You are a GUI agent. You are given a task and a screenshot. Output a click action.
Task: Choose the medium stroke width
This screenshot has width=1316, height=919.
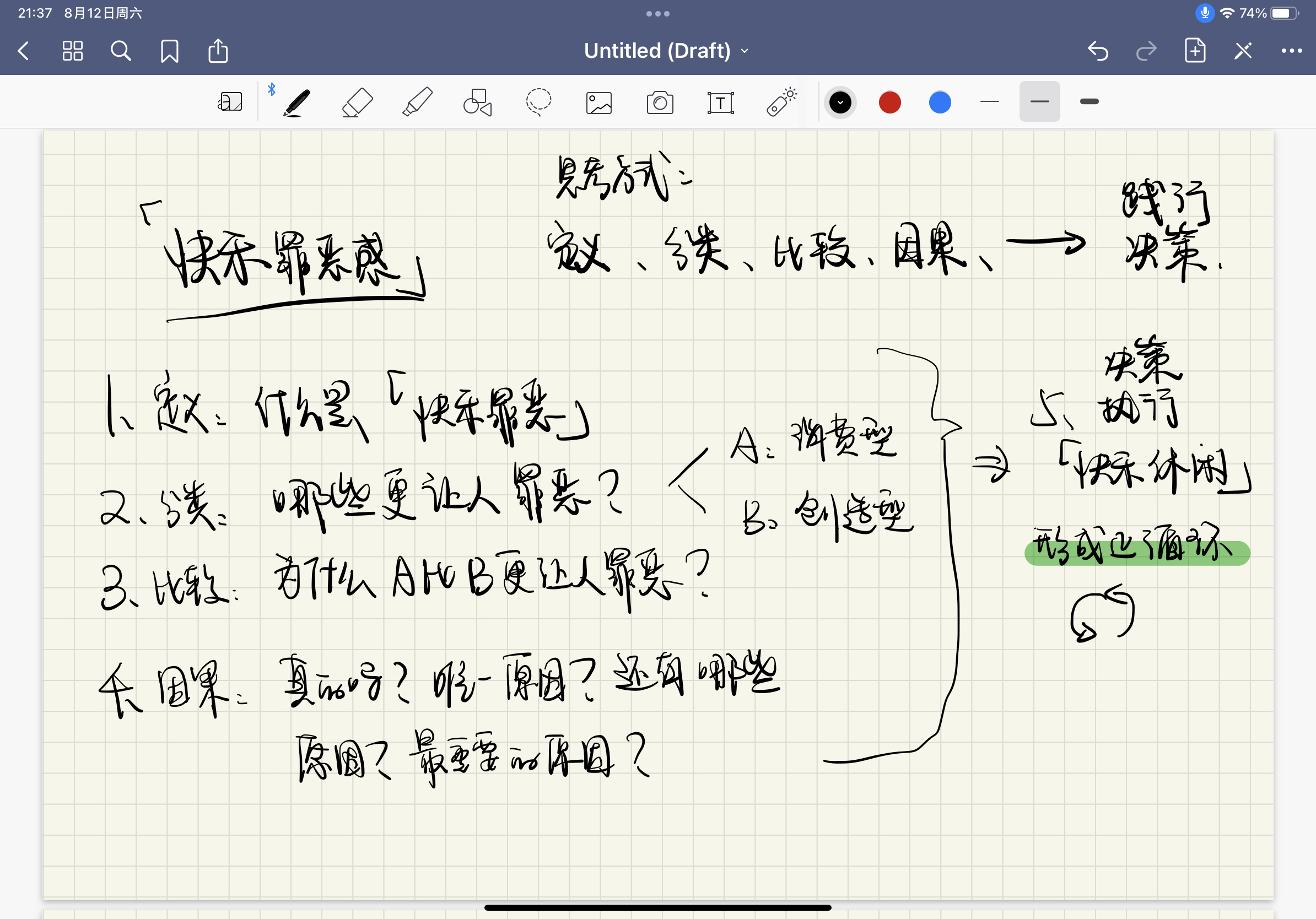coord(1039,102)
